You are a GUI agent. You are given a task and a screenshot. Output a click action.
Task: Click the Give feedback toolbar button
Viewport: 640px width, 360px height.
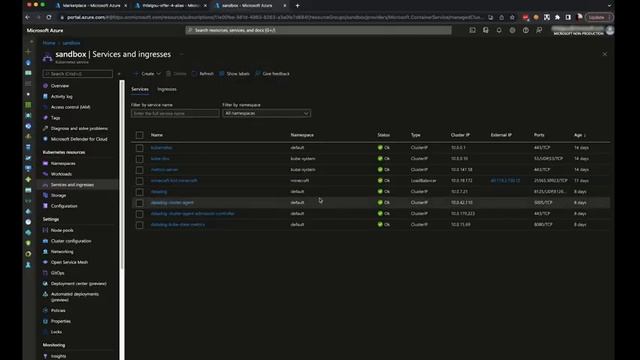tap(272, 73)
